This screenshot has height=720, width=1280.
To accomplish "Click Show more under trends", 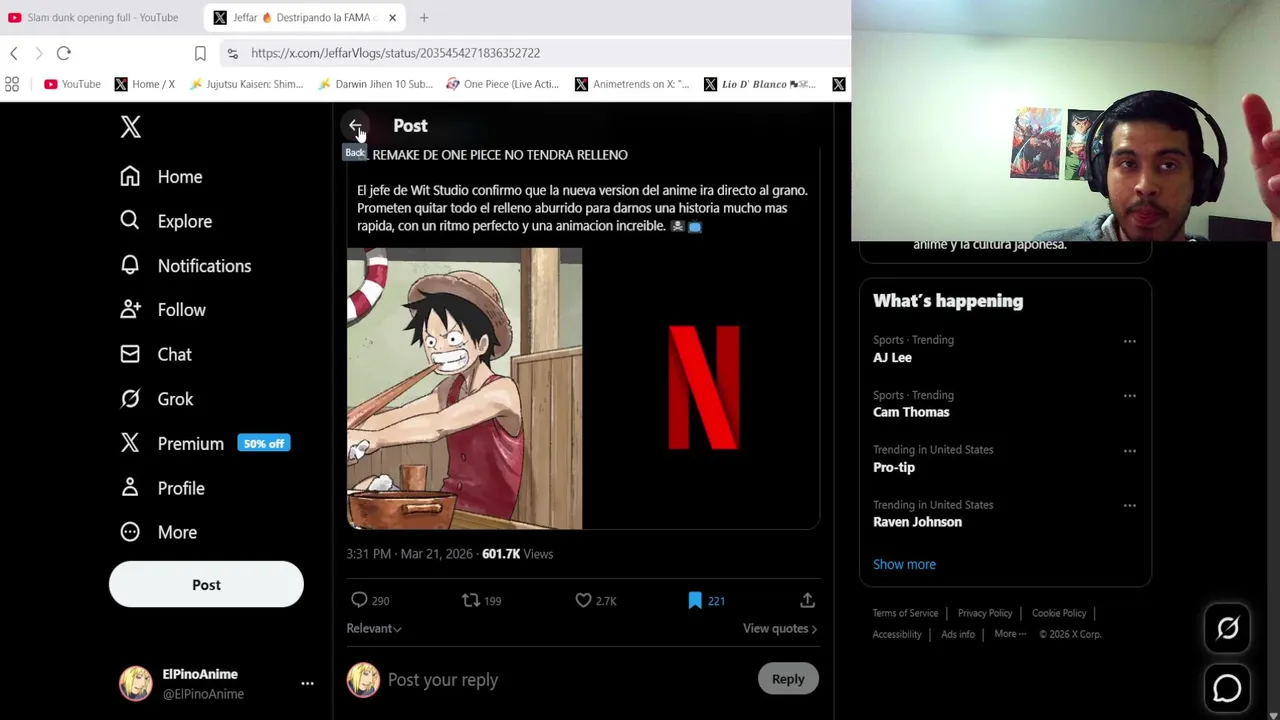I will tap(904, 564).
